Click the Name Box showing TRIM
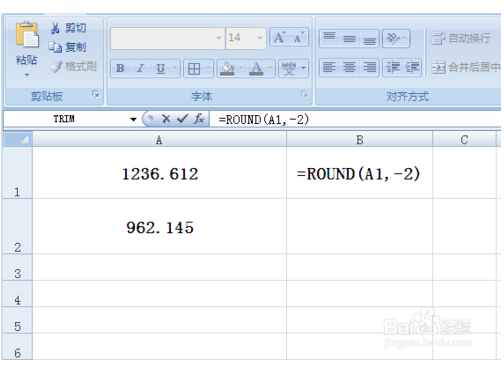The width and height of the screenshot is (504, 377). tap(65, 119)
